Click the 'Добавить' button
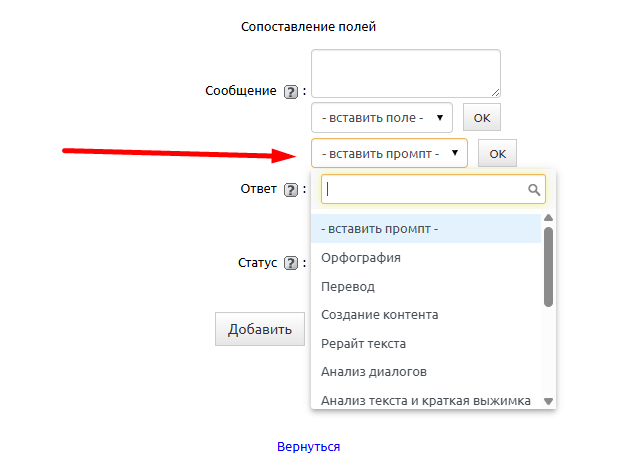635x464 pixels. pyautogui.click(x=260, y=329)
